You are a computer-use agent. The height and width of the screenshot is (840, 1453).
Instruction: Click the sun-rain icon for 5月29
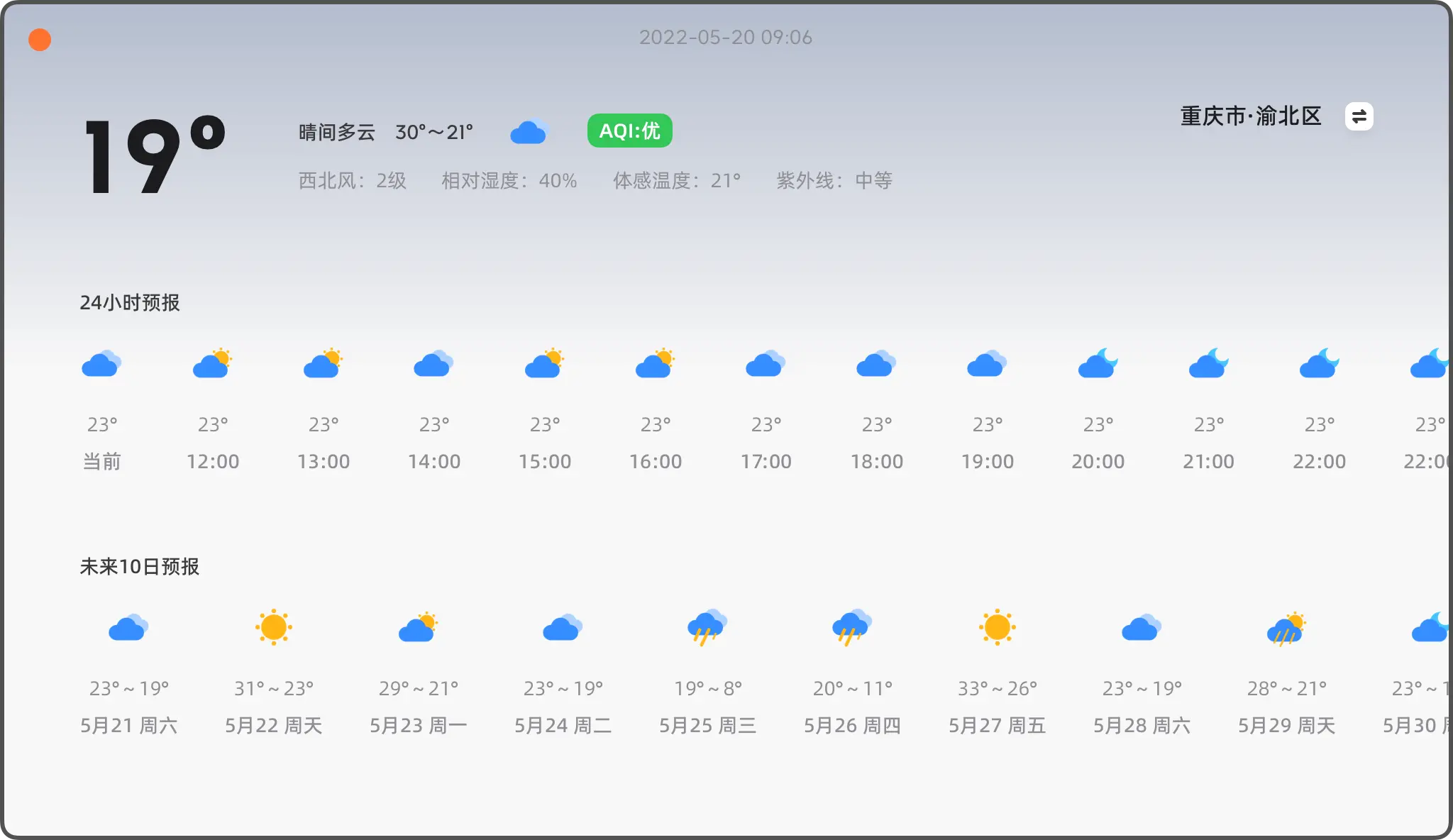tap(1286, 629)
